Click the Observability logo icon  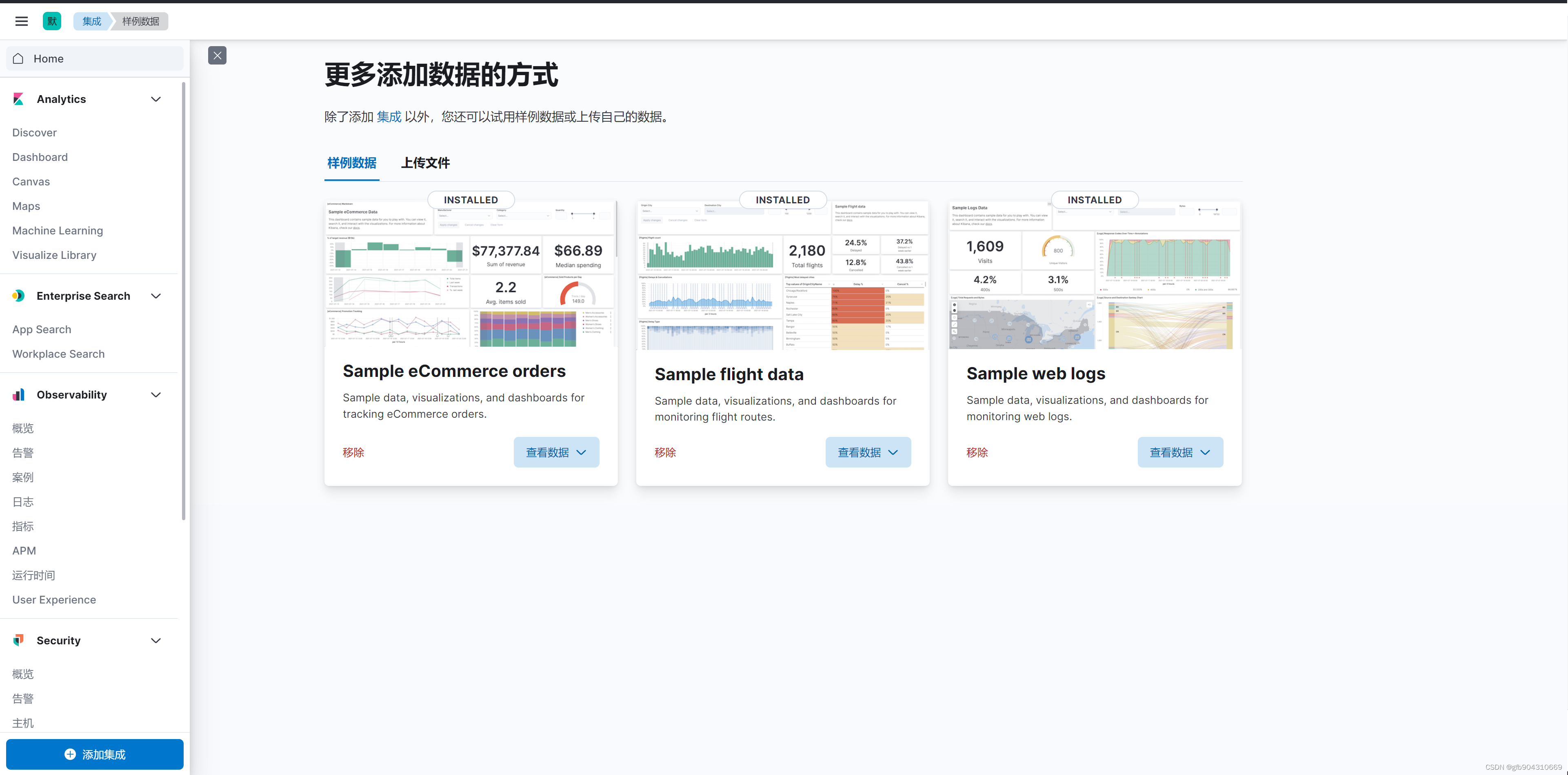coord(18,394)
